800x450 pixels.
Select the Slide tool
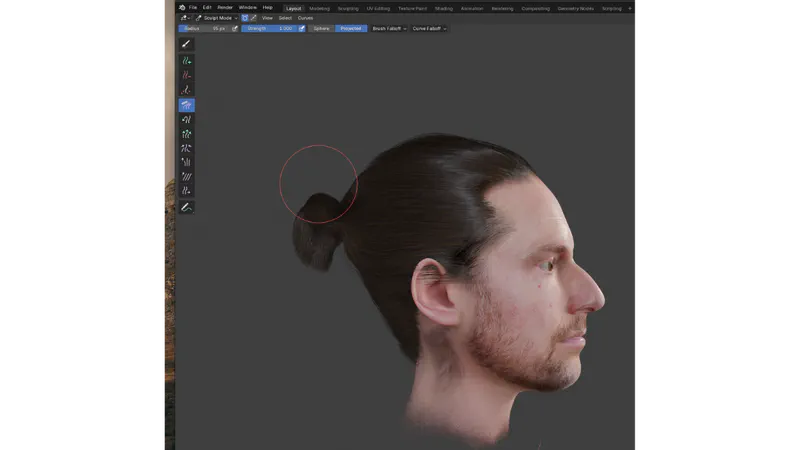coord(186,191)
